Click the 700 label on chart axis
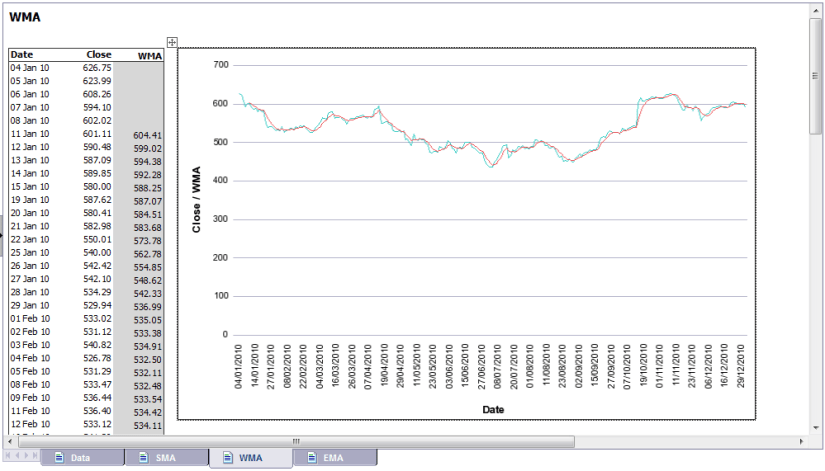 (x=221, y=65)
